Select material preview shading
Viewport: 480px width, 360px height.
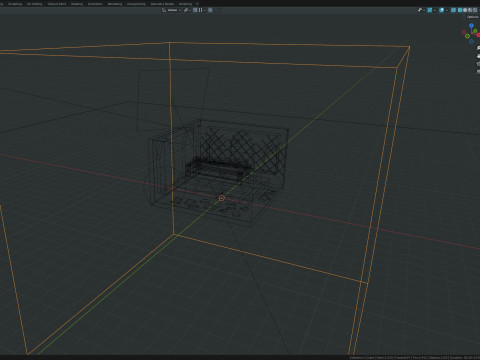pos(470,10)
